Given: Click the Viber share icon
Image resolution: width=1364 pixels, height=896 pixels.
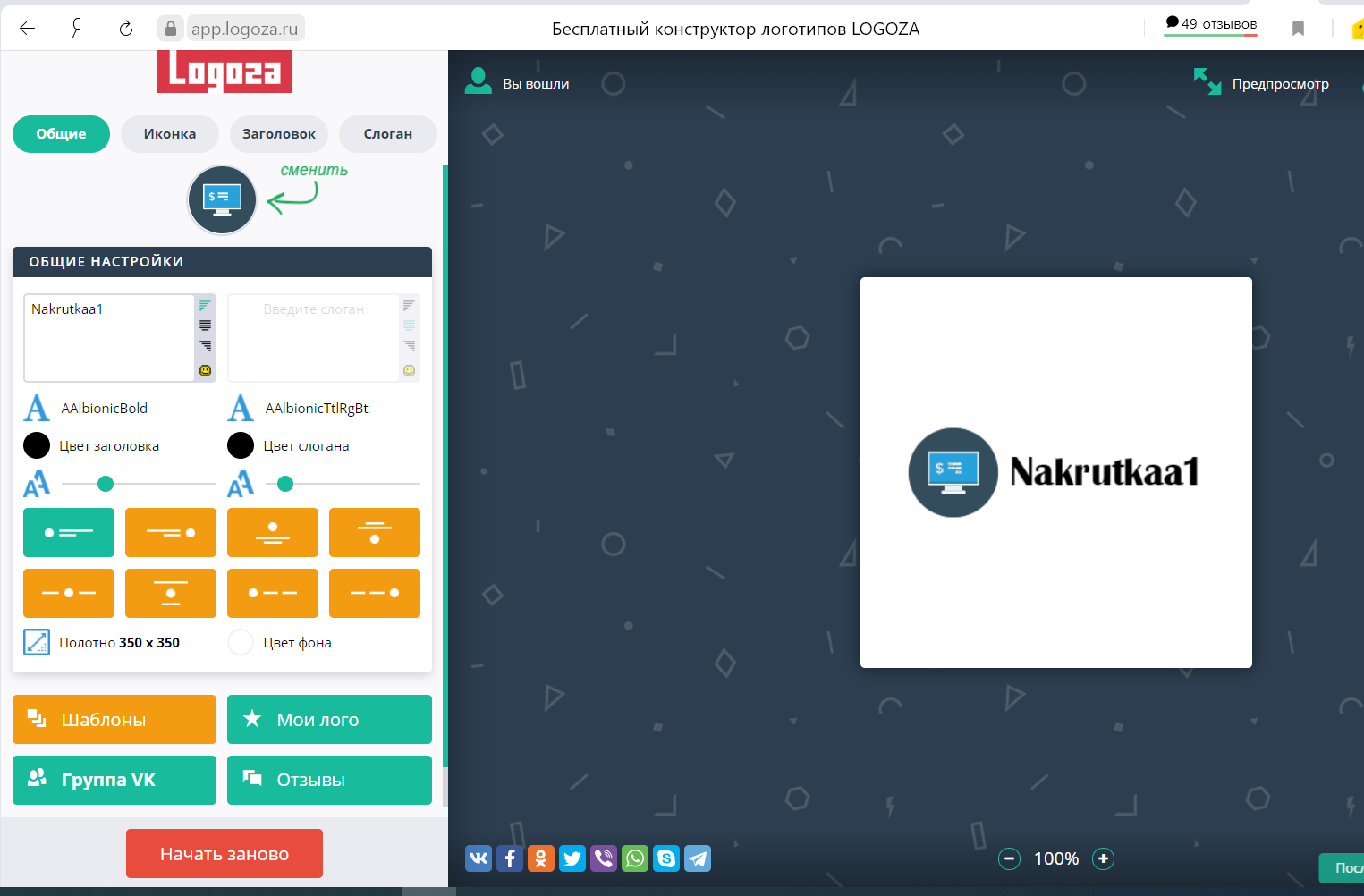Looking at the screenshot, I should pyautogui.click(x=604, y=858).
